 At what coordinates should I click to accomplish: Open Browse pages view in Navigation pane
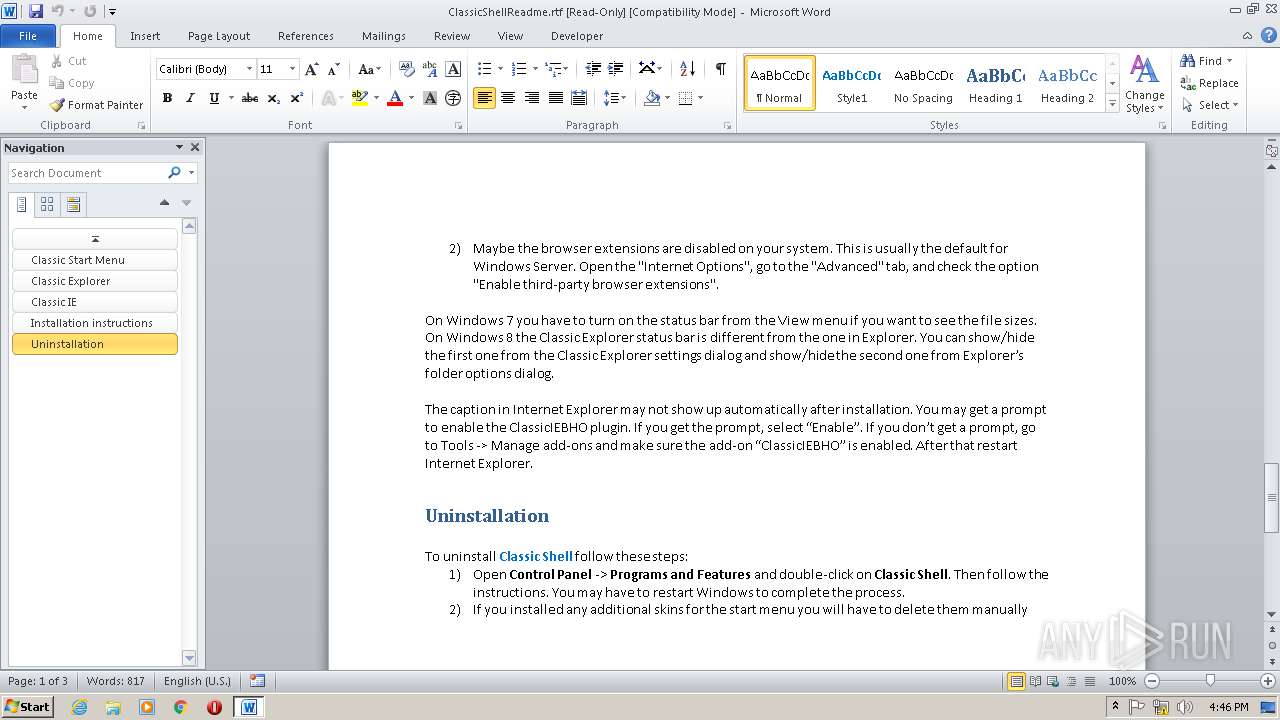click(x=47, y=204)
